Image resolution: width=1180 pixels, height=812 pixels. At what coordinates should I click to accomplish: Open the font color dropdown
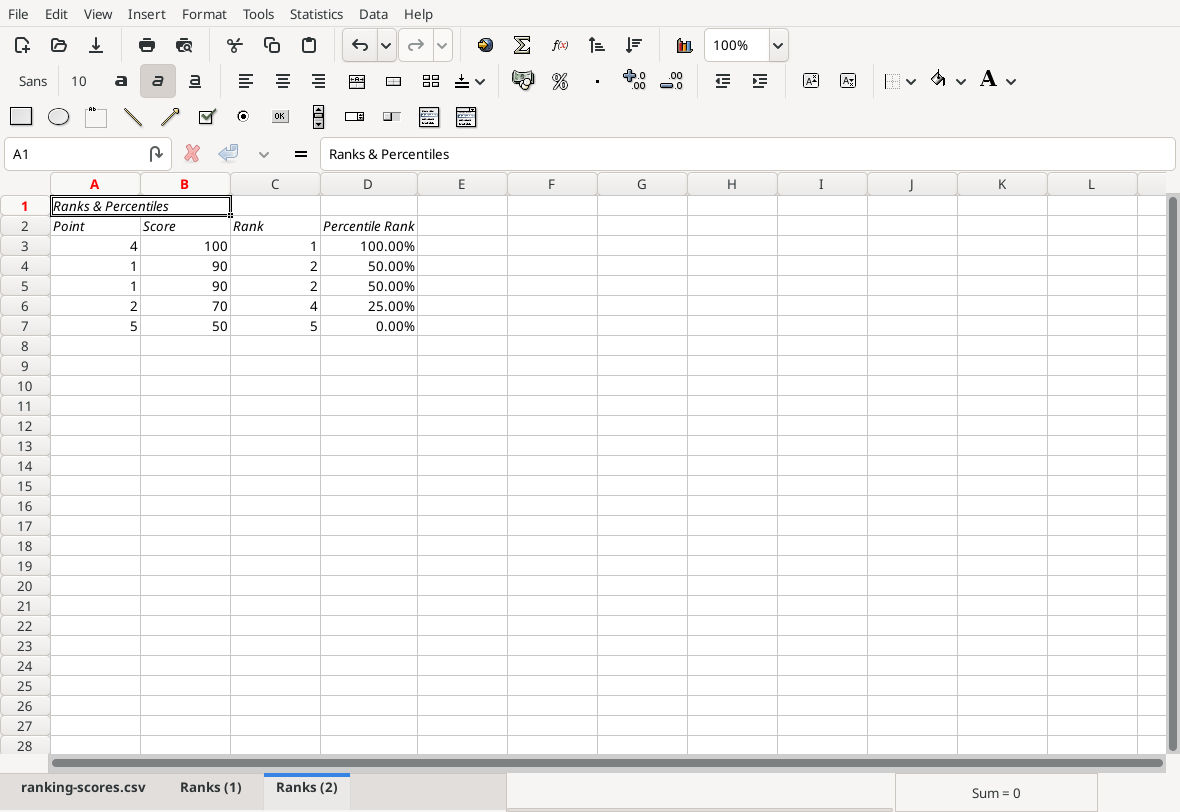click(1011, 81)
